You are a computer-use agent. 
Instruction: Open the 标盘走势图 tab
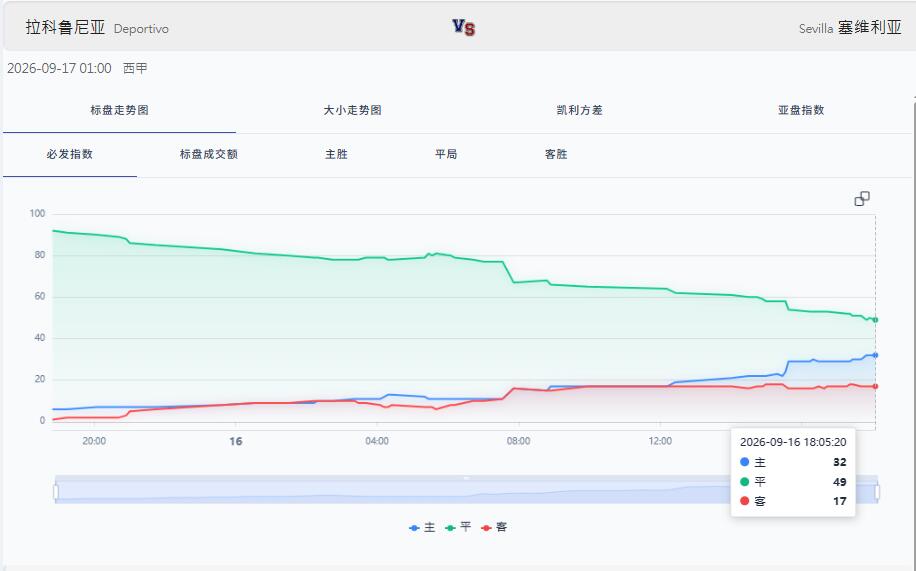(x=119, y=110)
